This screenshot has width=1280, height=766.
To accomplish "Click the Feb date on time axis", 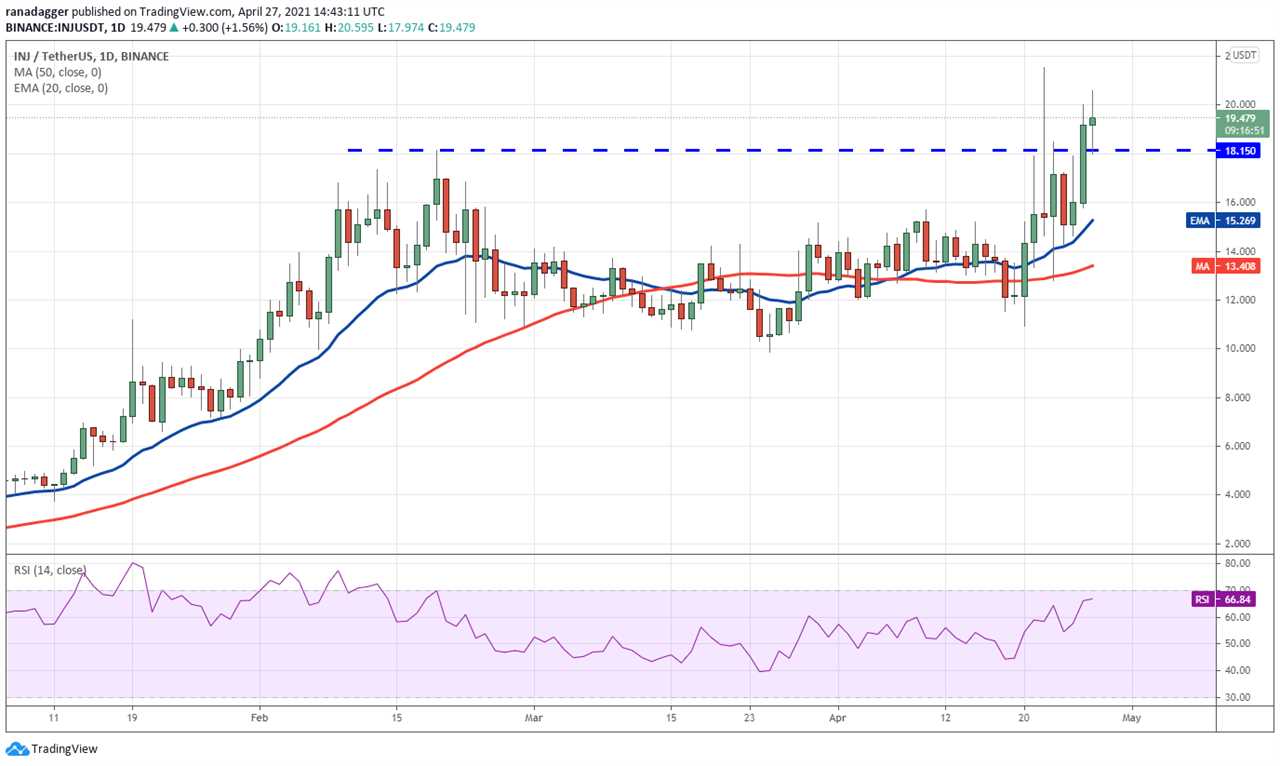I will (259, 717).
